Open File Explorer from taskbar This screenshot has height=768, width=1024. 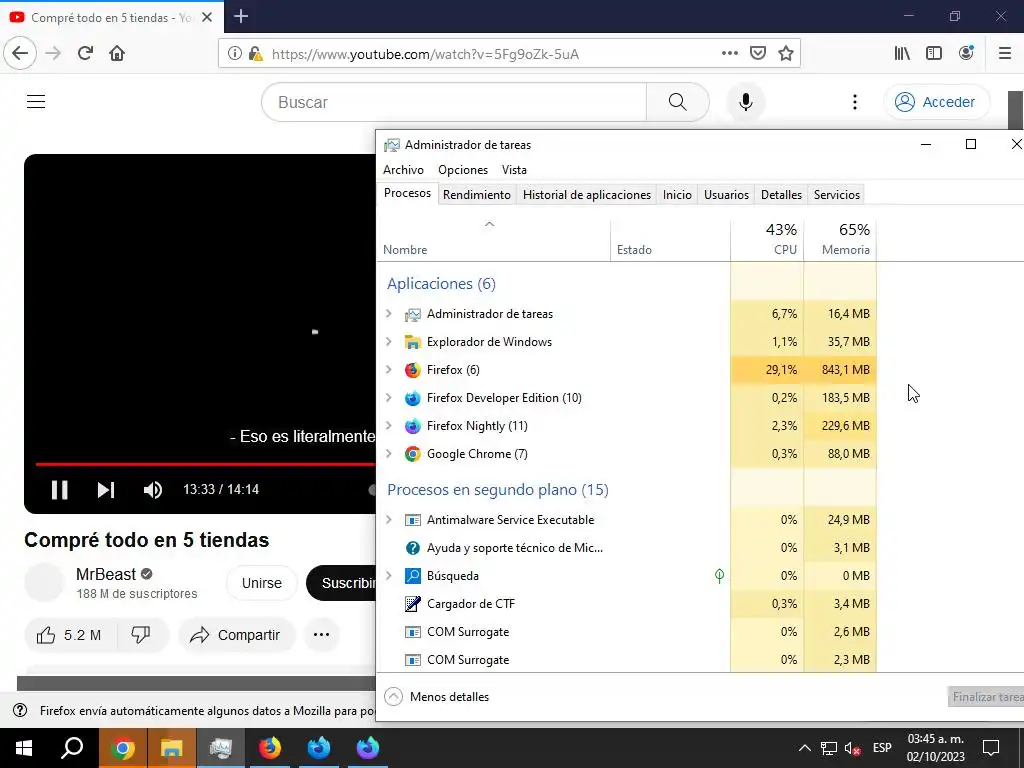click(x=171, y=748)
